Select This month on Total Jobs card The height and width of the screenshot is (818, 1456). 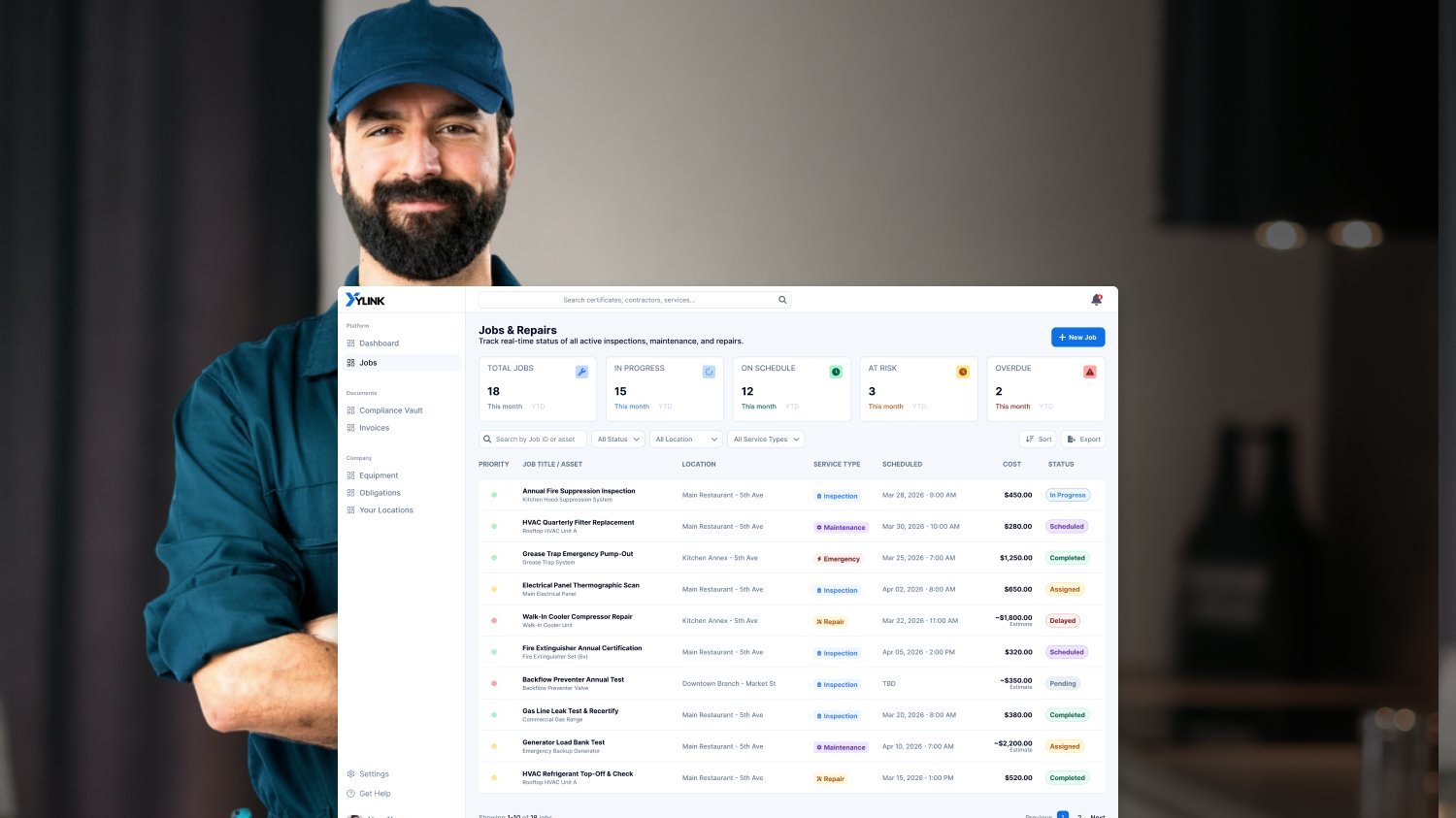(505, 407)
